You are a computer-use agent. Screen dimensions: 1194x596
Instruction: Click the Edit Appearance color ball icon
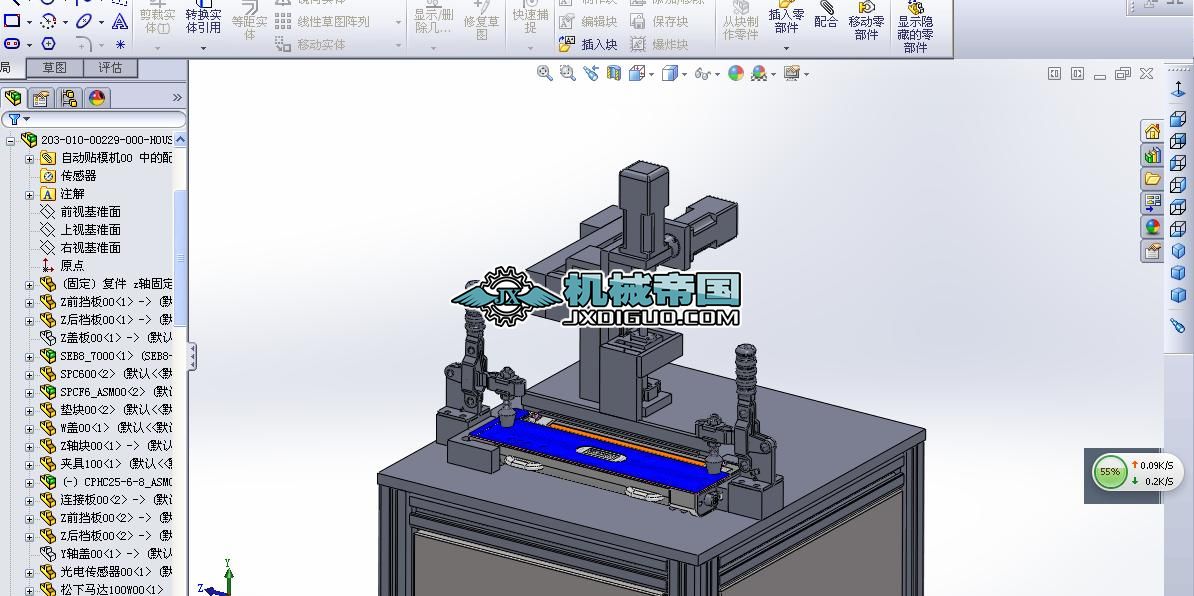click(736, 73)
